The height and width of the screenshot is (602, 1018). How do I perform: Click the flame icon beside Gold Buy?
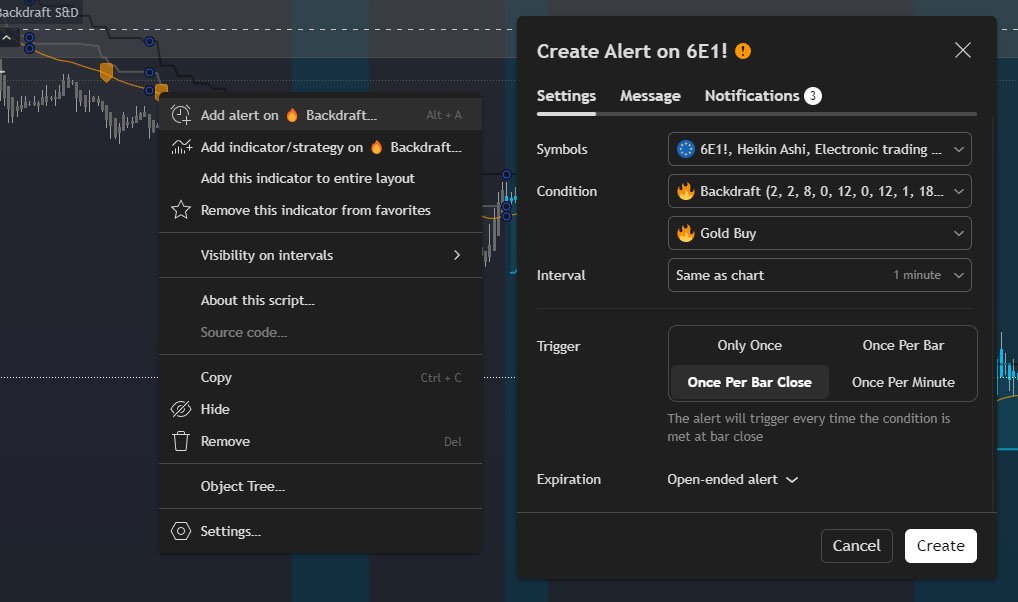[686, 232]
